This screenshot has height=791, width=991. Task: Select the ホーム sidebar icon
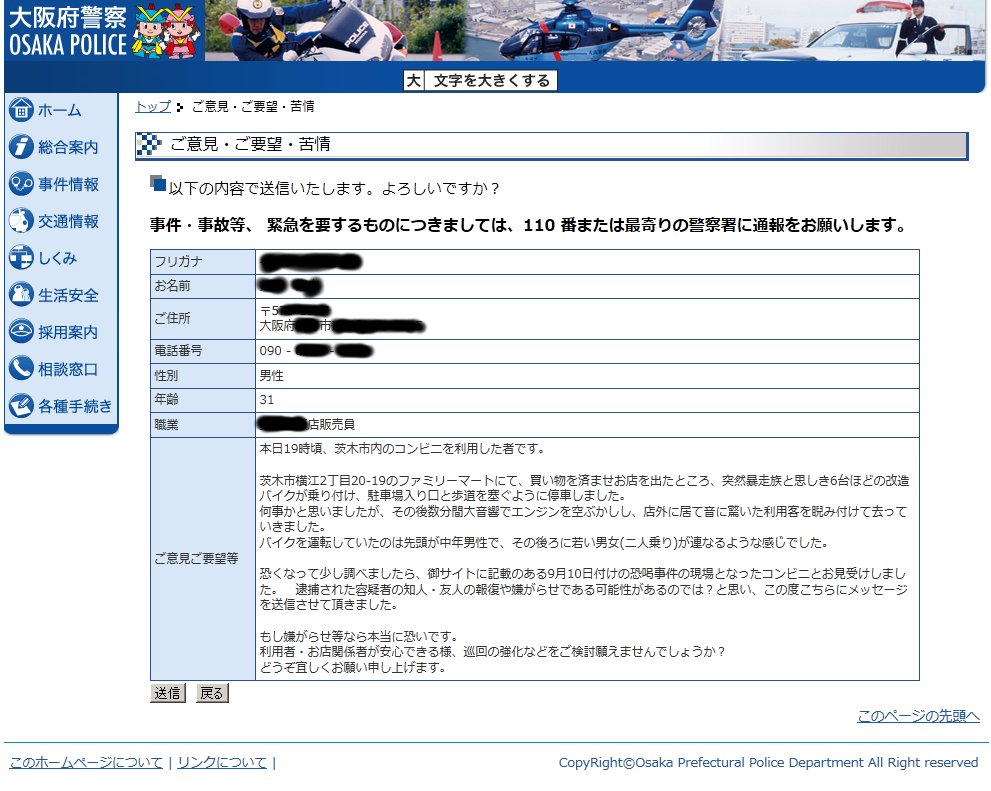[x=20, y=110]
